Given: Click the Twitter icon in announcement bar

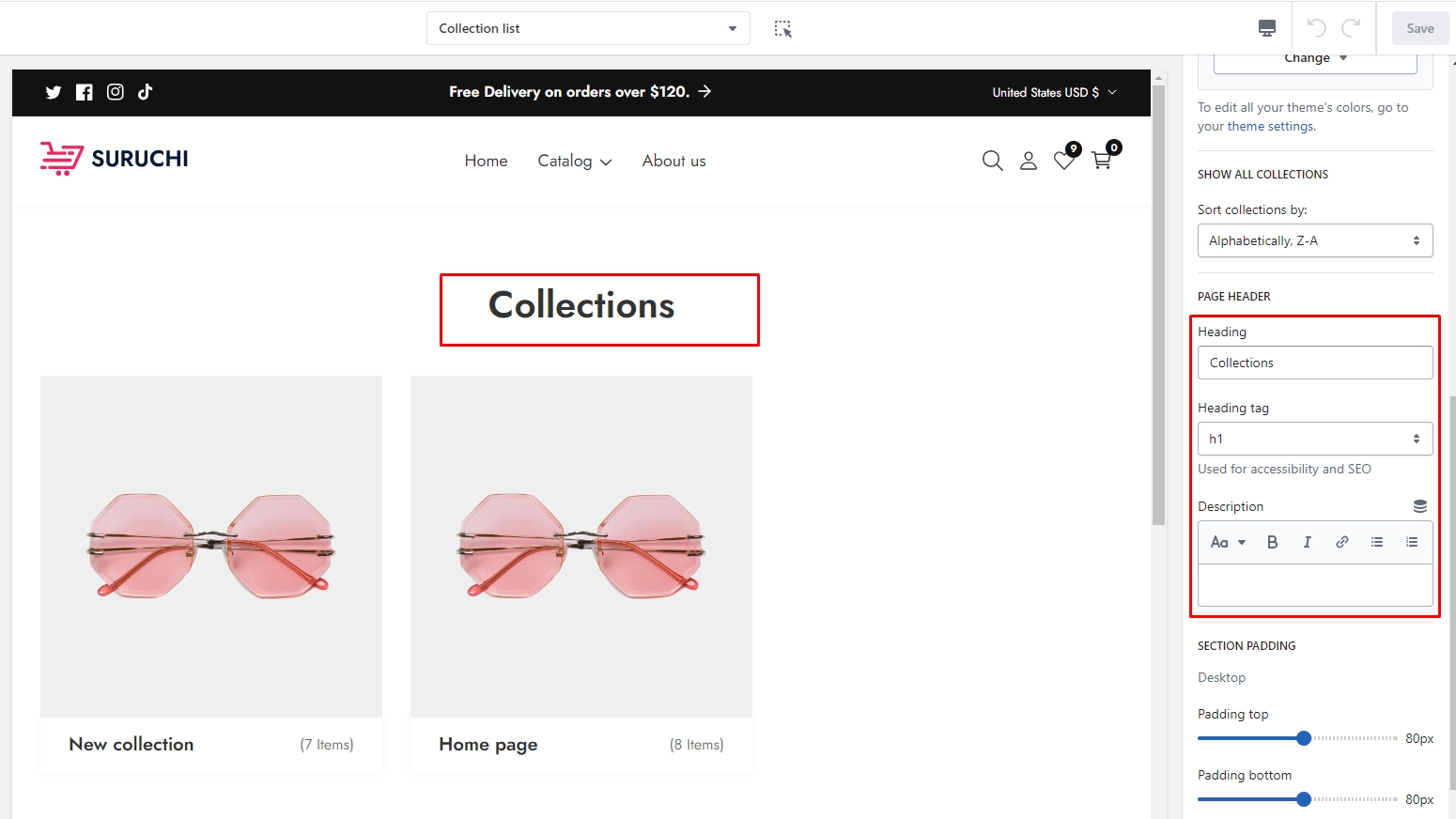Looking at the screenshot, I should point(54,92).
